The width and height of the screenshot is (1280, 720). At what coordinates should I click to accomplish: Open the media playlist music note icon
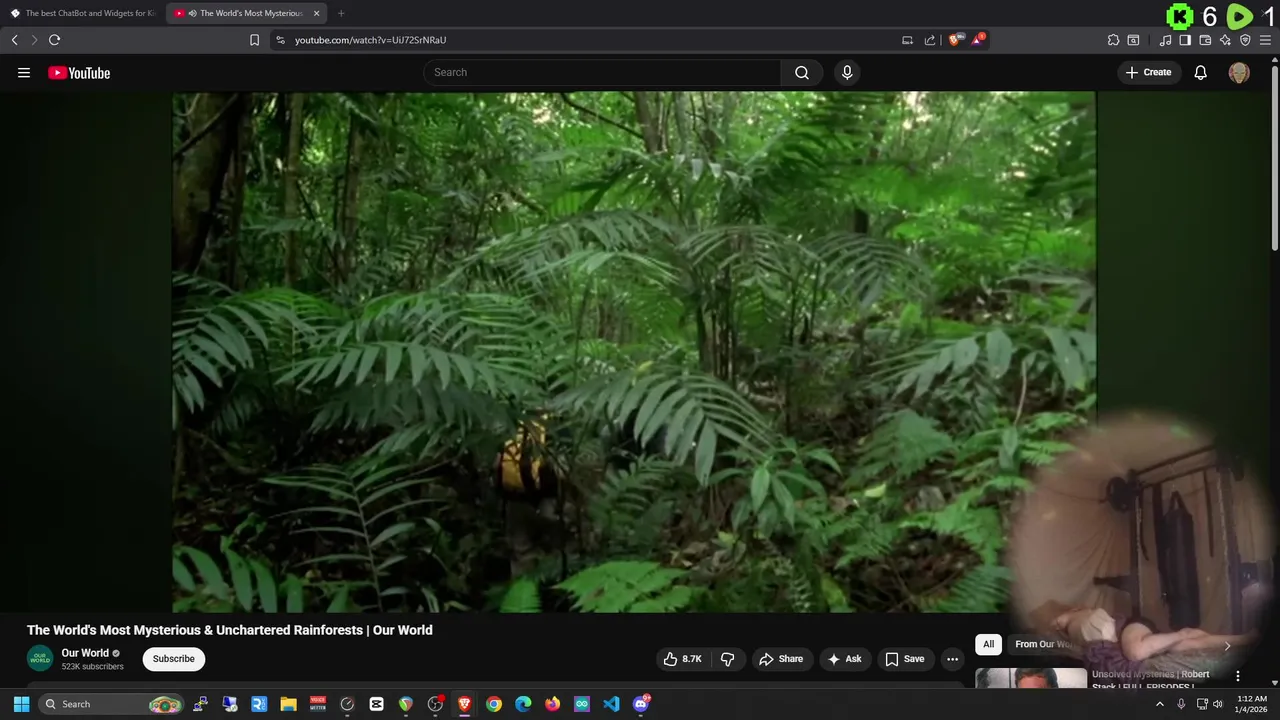point(1165,40)
